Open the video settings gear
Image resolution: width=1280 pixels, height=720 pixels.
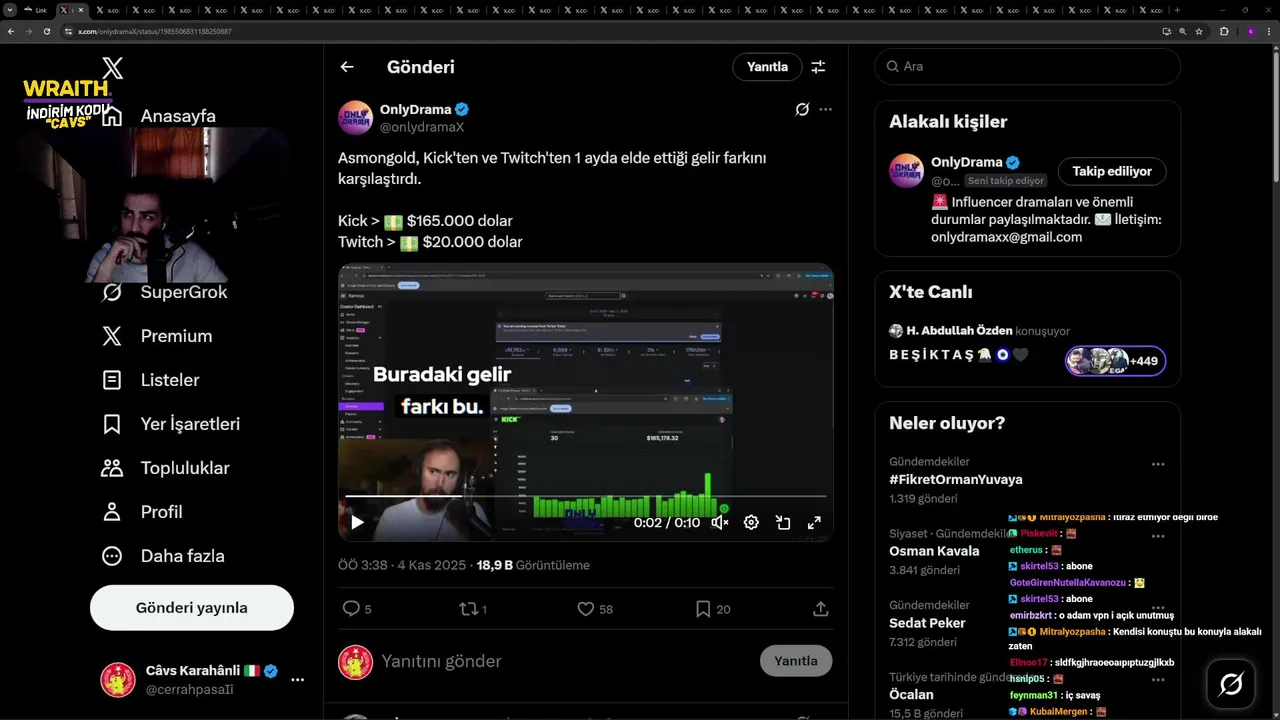tap(751, 522)
